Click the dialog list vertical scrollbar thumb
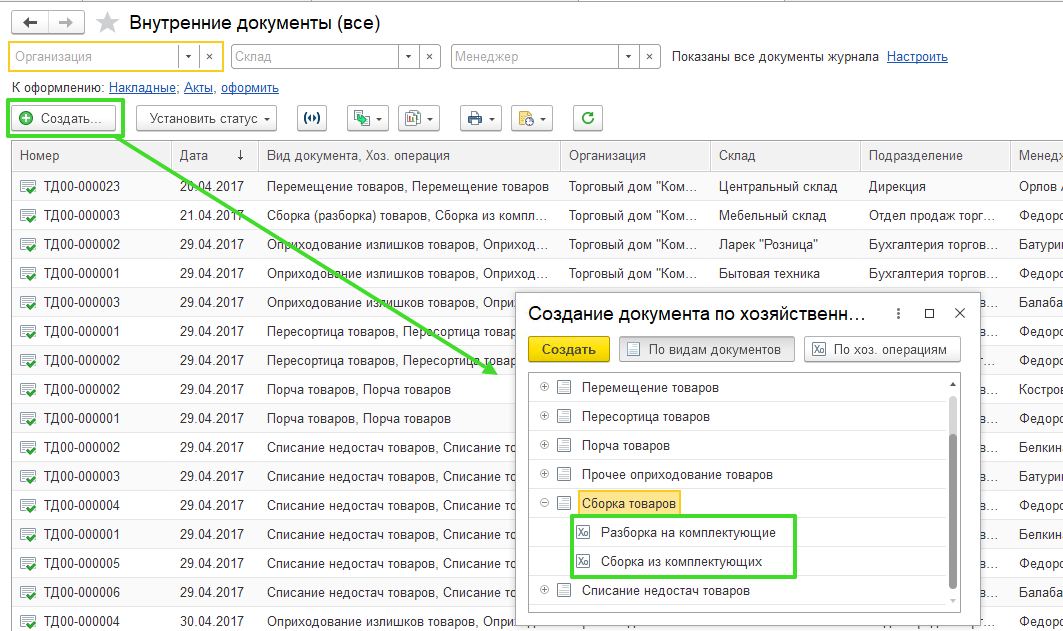The width and height of the screenshot is (1063, 631). coord(952,510)
